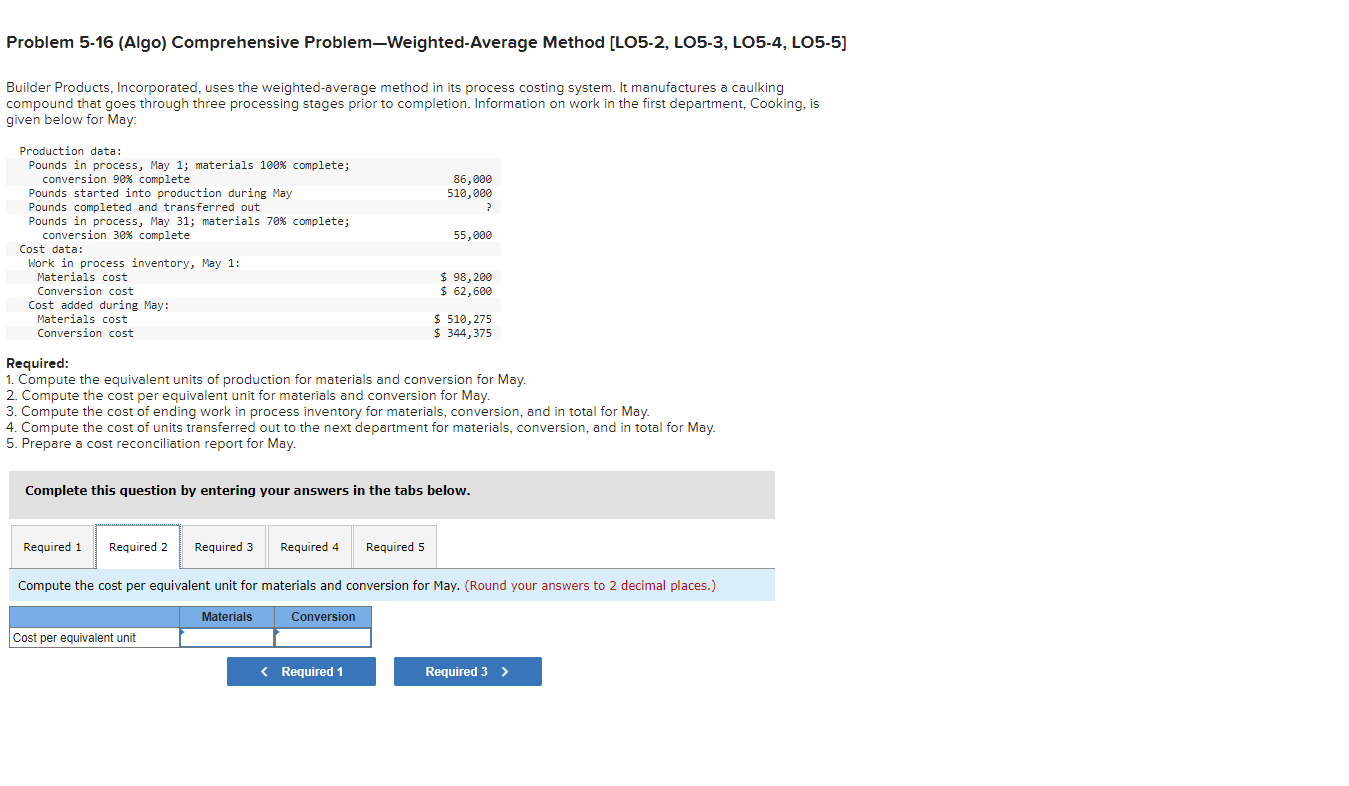
Task: Open the Required 3 tab
Action: point(223,546)
